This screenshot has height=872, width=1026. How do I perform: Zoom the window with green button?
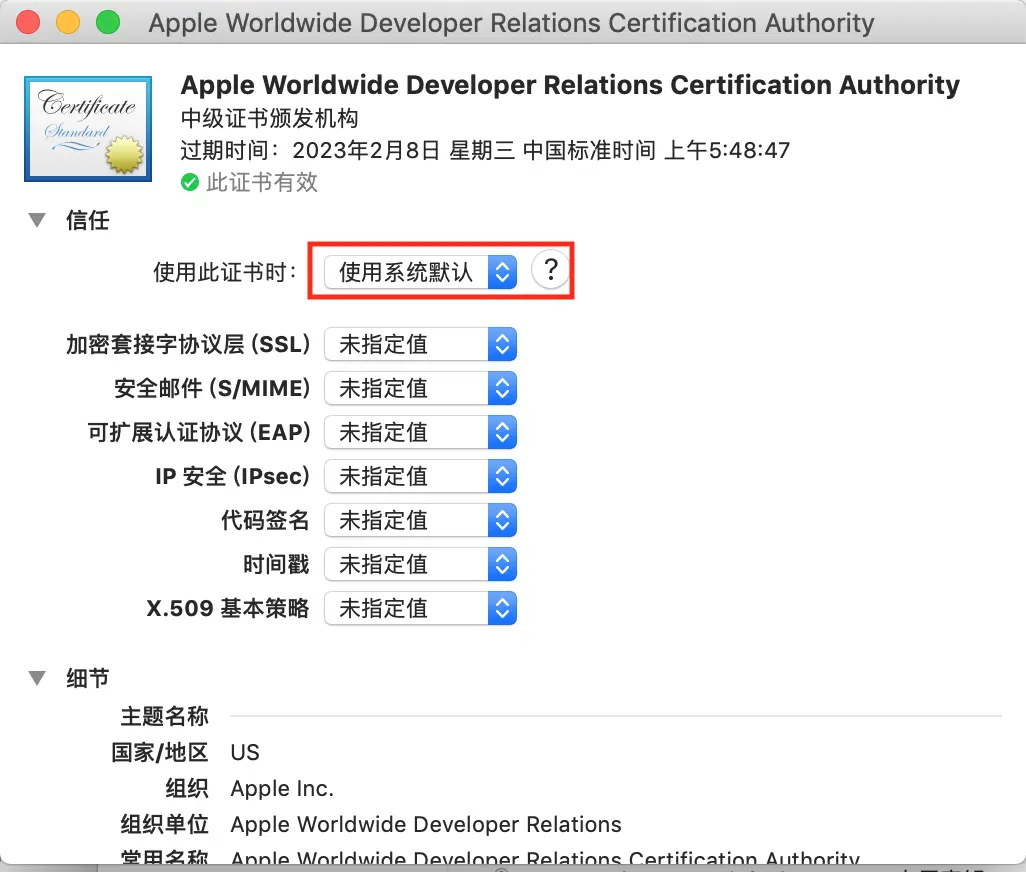[108, 22]
